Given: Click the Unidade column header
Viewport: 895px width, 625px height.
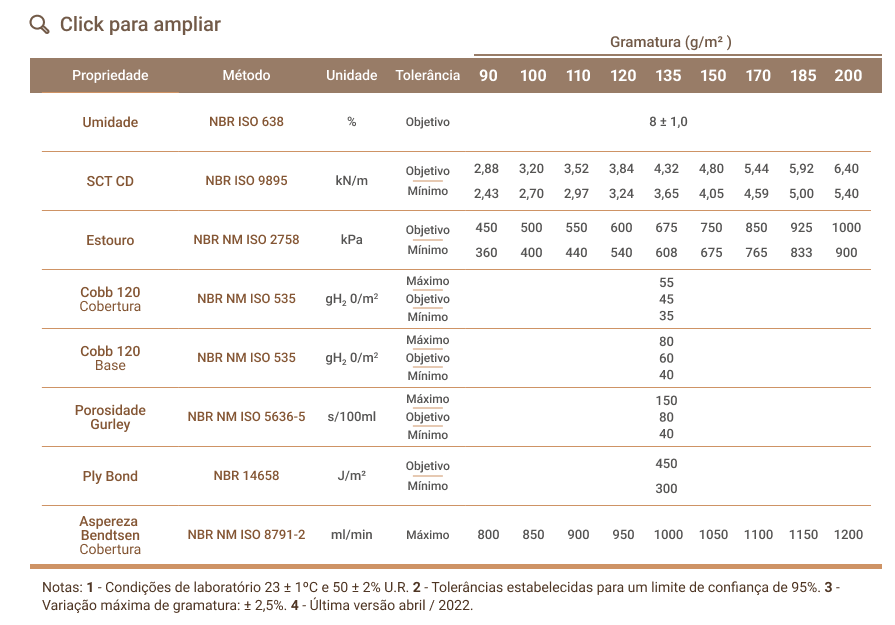Looking at the screenshot, I should tap(351, 75).
